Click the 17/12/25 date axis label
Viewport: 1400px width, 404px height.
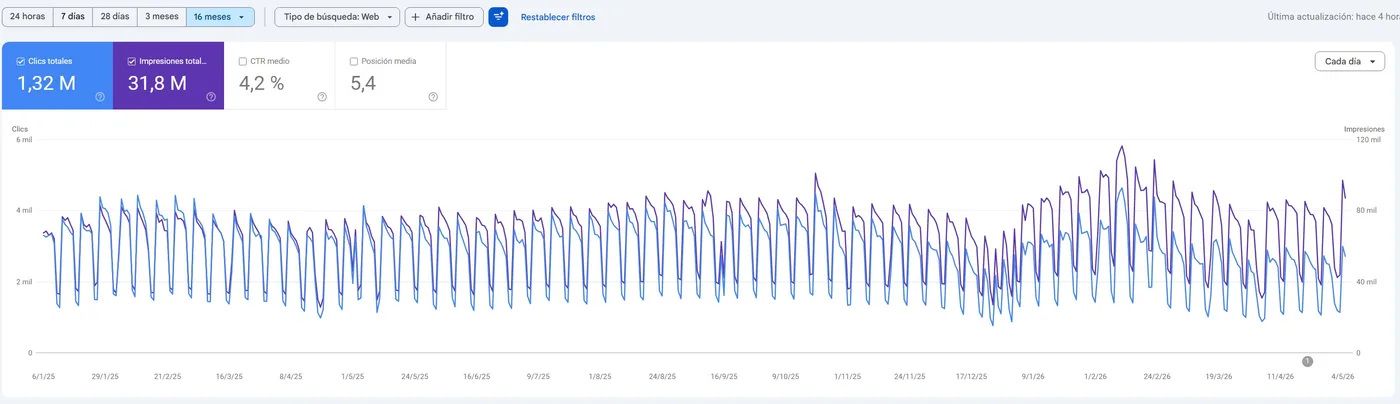970,377
